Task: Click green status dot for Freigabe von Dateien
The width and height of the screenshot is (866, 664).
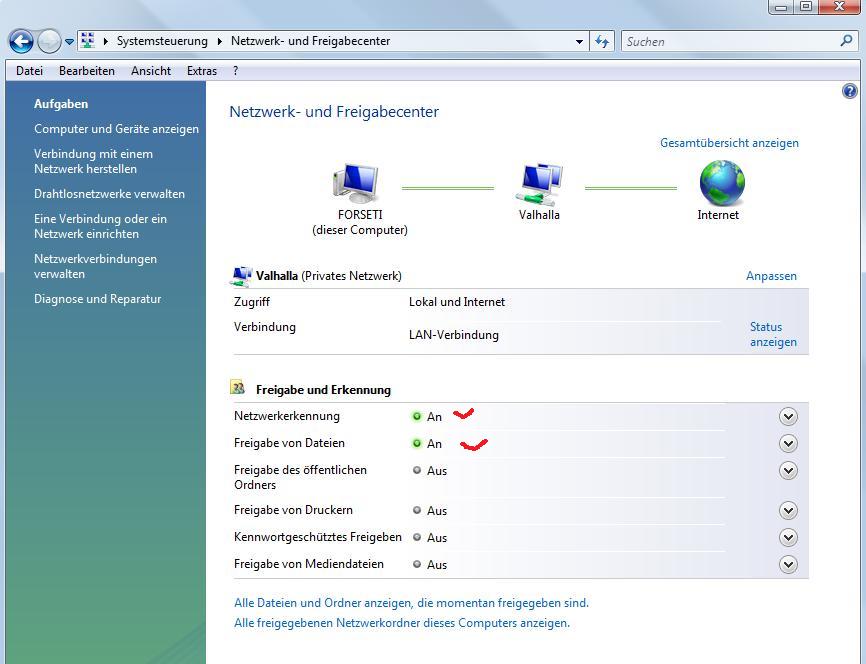Action: [x=417, y=443]
